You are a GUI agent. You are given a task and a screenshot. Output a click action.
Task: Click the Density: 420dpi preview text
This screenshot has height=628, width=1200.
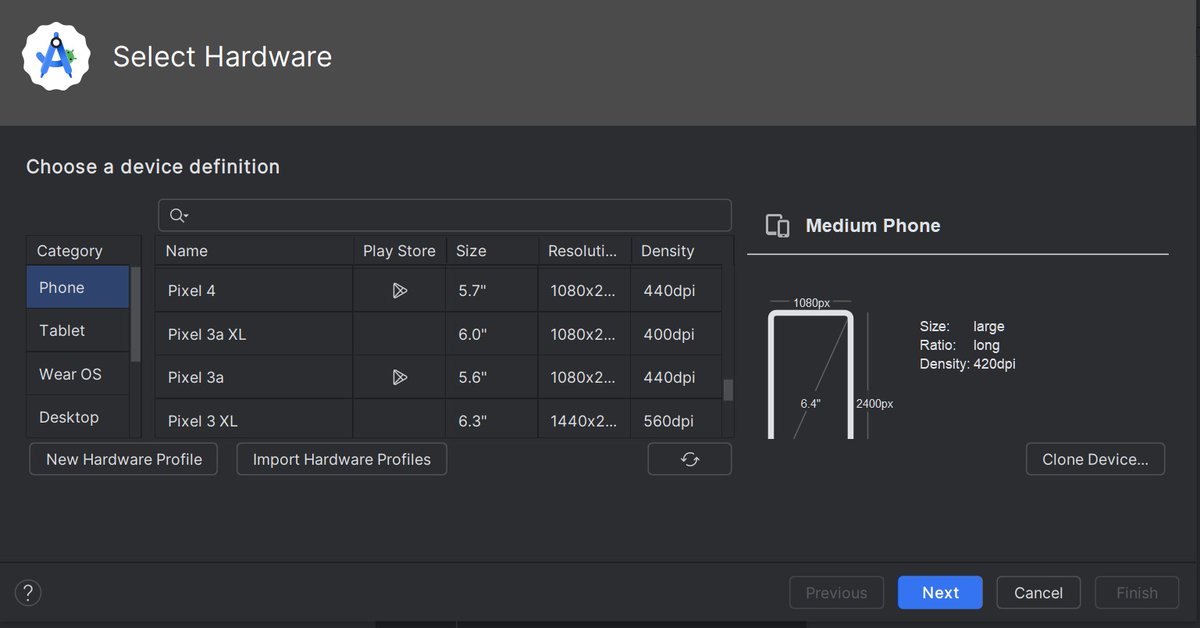coord(968,364)
